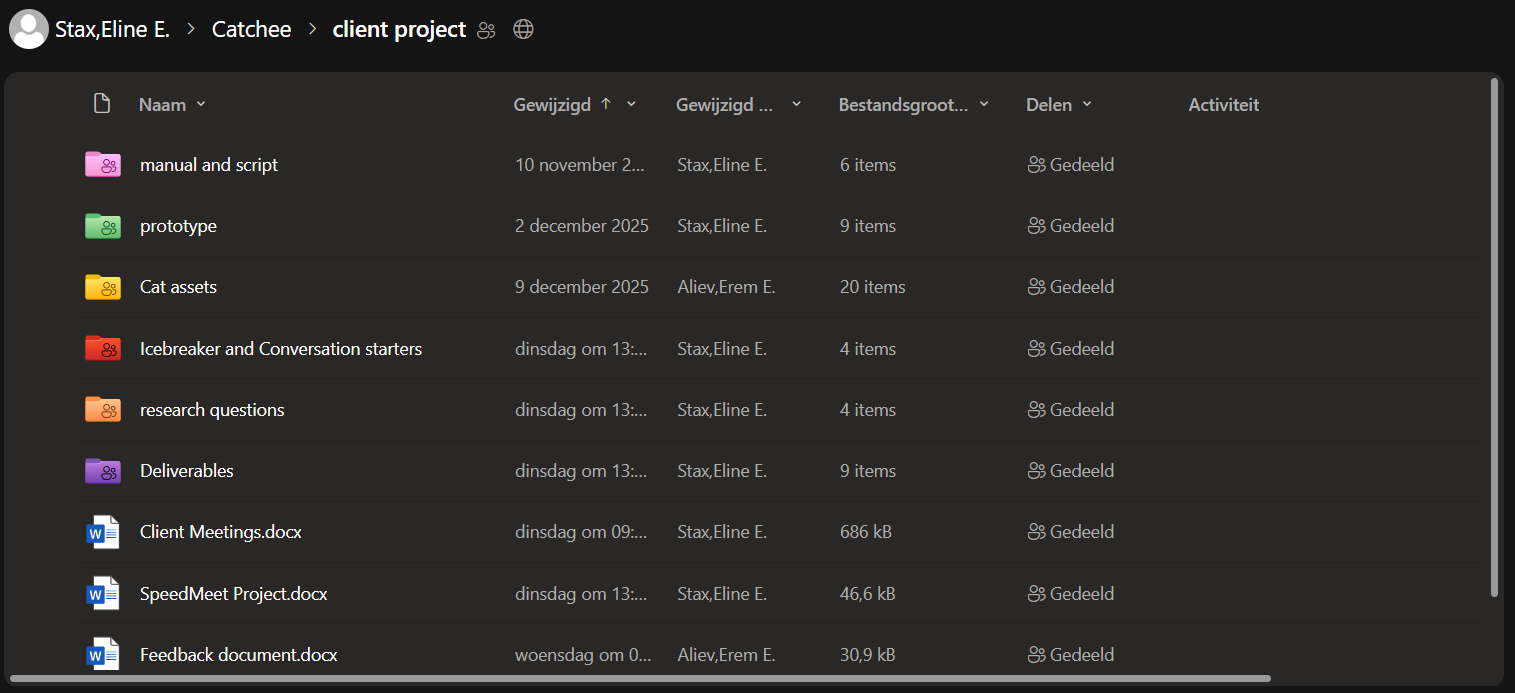Click the ascending sort arrow on Gewijzigd

click(x=606, y=103)
